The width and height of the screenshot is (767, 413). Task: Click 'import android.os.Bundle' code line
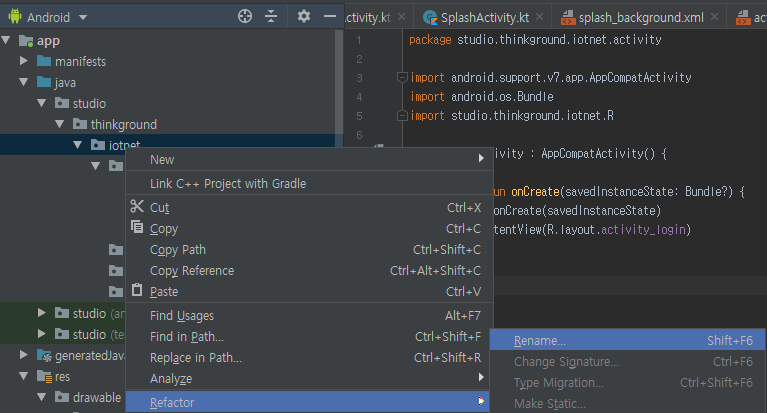coord(482,96)
